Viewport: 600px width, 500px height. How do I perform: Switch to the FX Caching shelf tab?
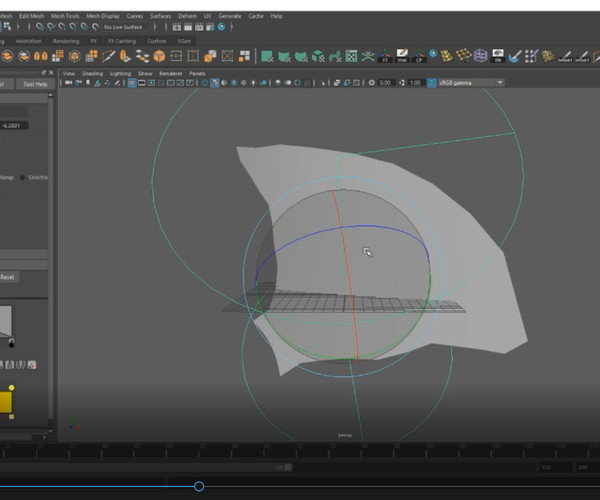click(122, 41)
